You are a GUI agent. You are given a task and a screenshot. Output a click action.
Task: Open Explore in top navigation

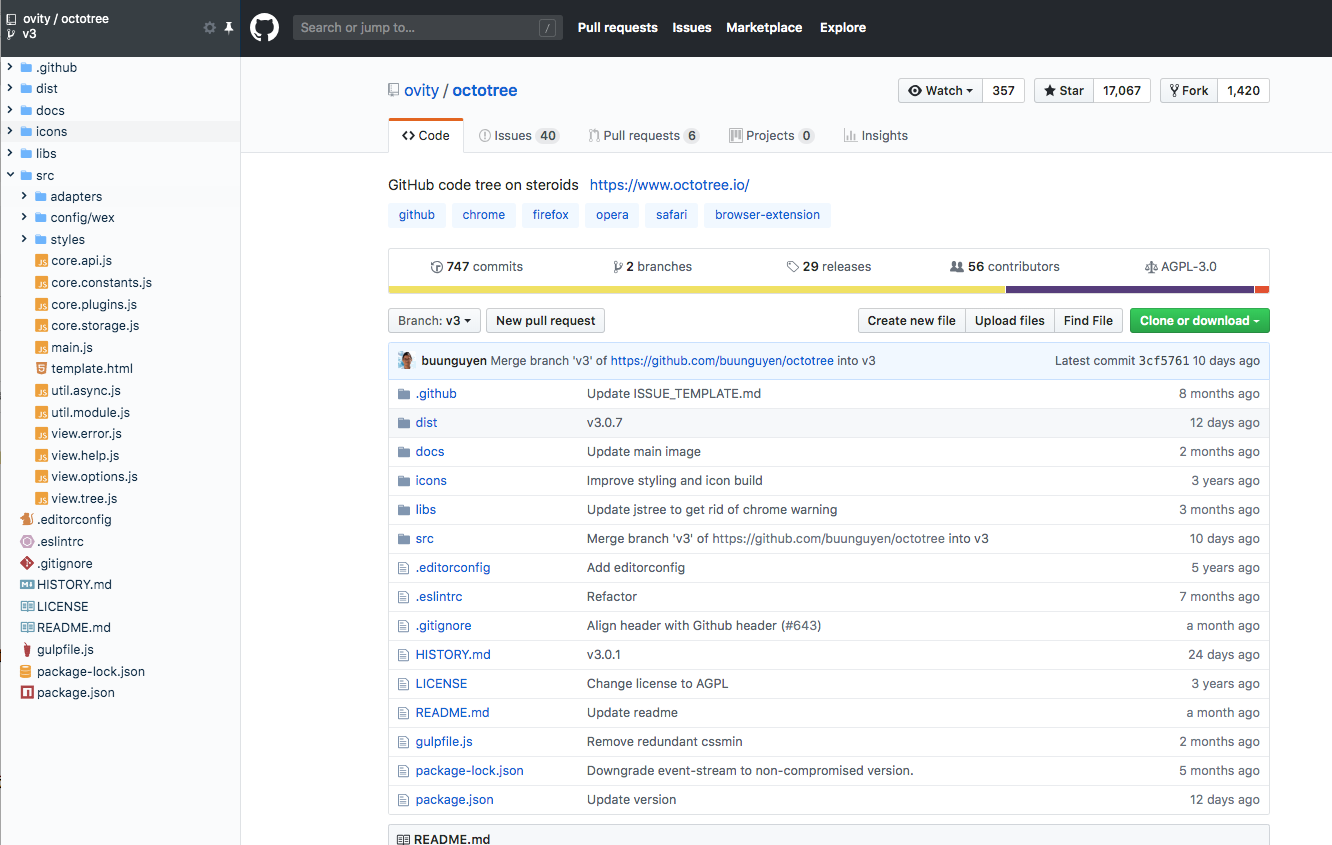(843, 28)
